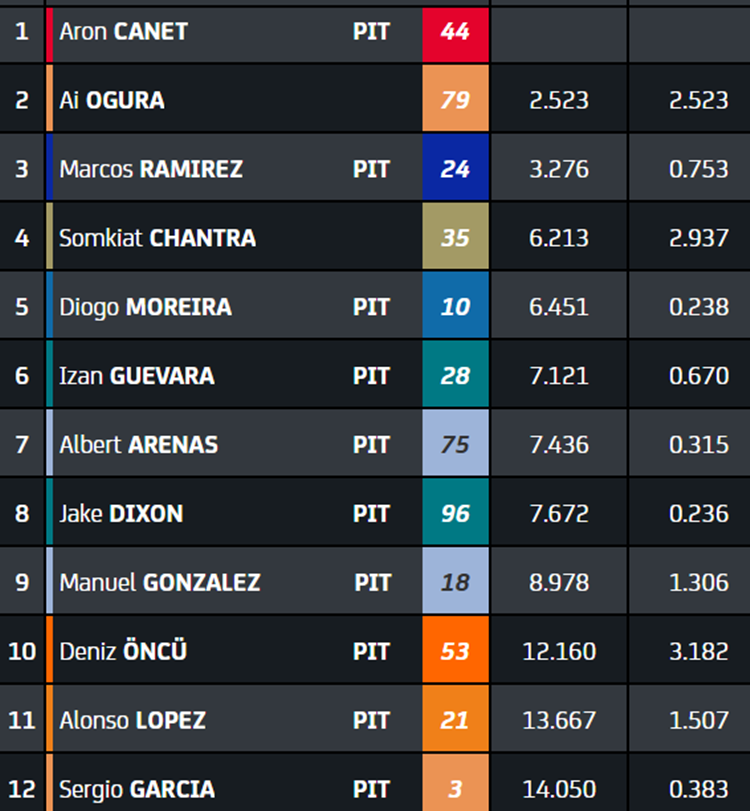Click Somkiat CHANTRA's name

pos(157,238)
